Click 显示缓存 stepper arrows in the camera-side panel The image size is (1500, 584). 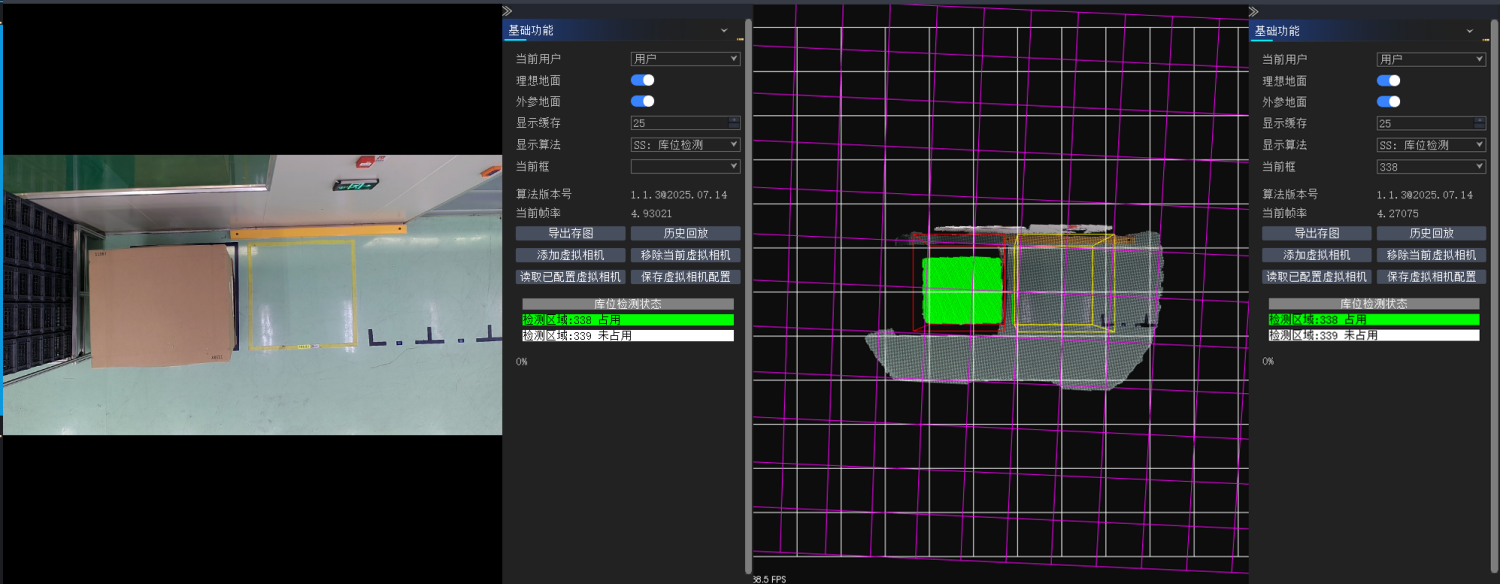[735, 123]
